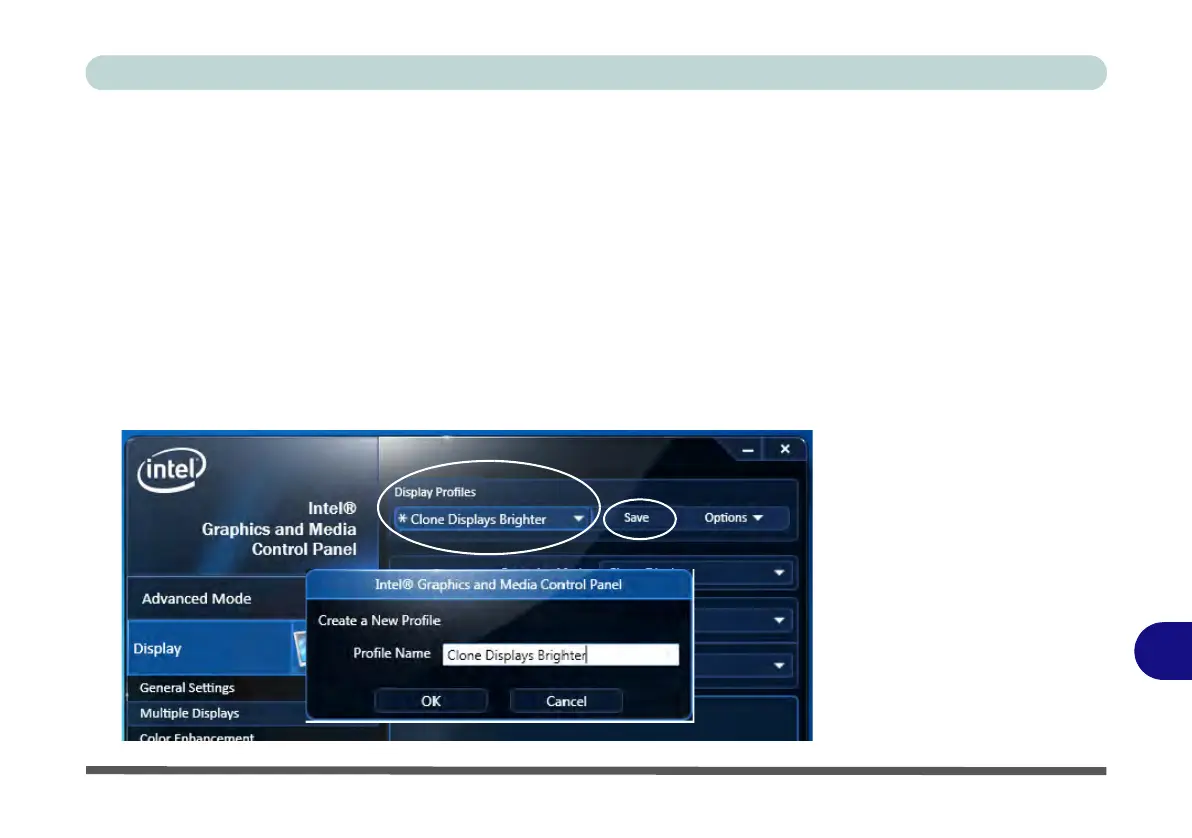Click the Display Profiles label
The image size is (1192, 838).
(x=435, y=492)
